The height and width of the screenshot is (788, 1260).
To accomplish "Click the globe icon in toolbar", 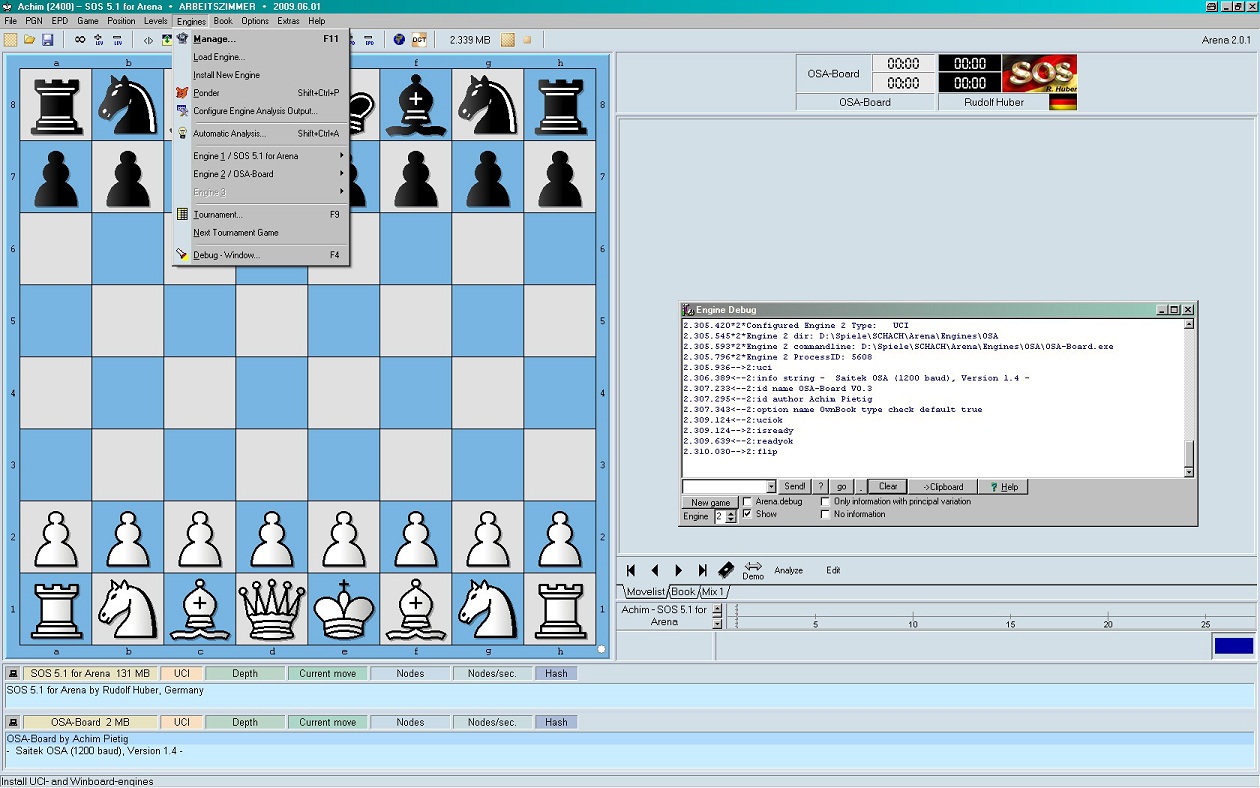I will coord(399,40).
